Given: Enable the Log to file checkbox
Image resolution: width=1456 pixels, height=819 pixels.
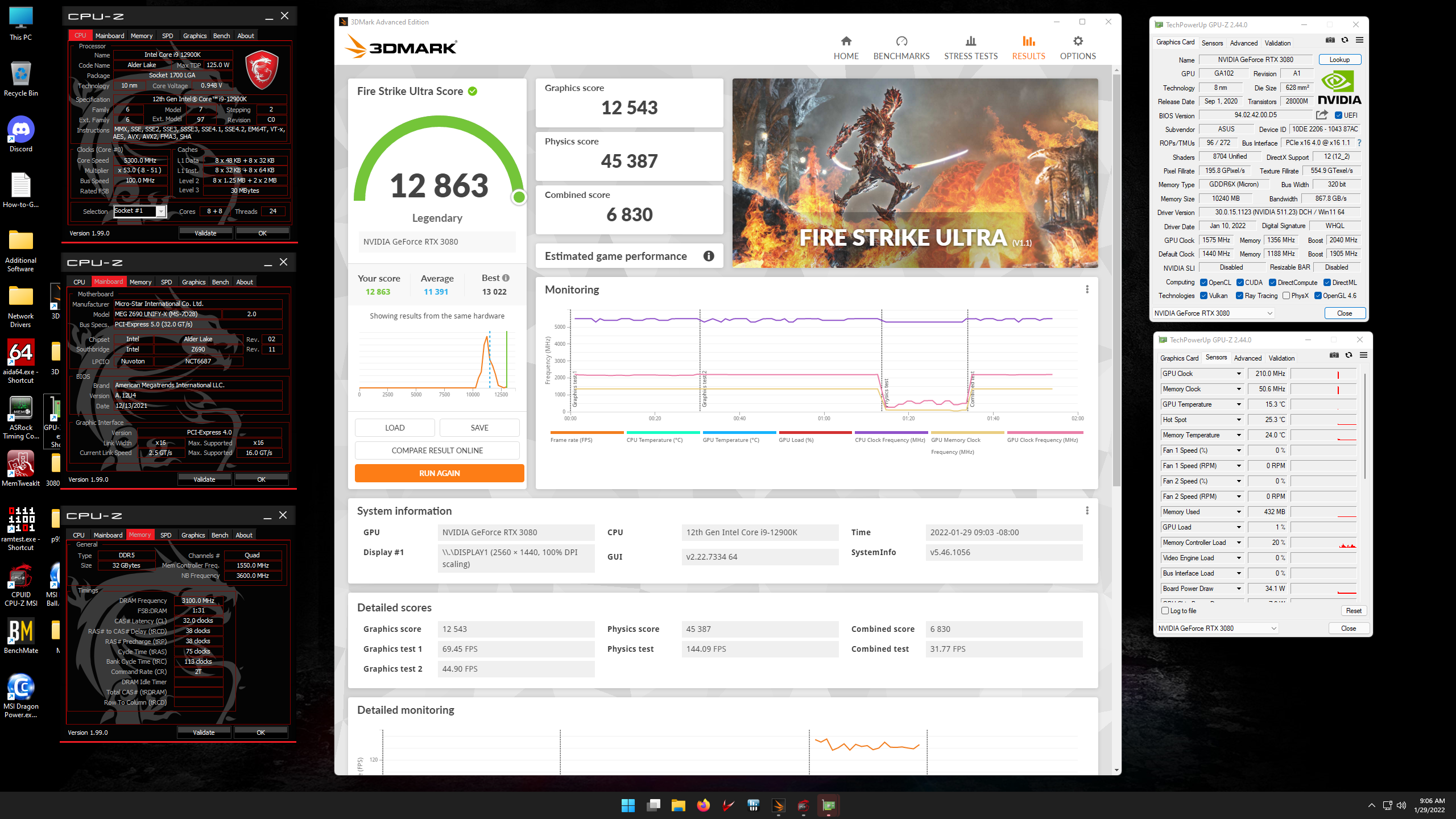Looking at the screenshot, I should [1165, 611].
